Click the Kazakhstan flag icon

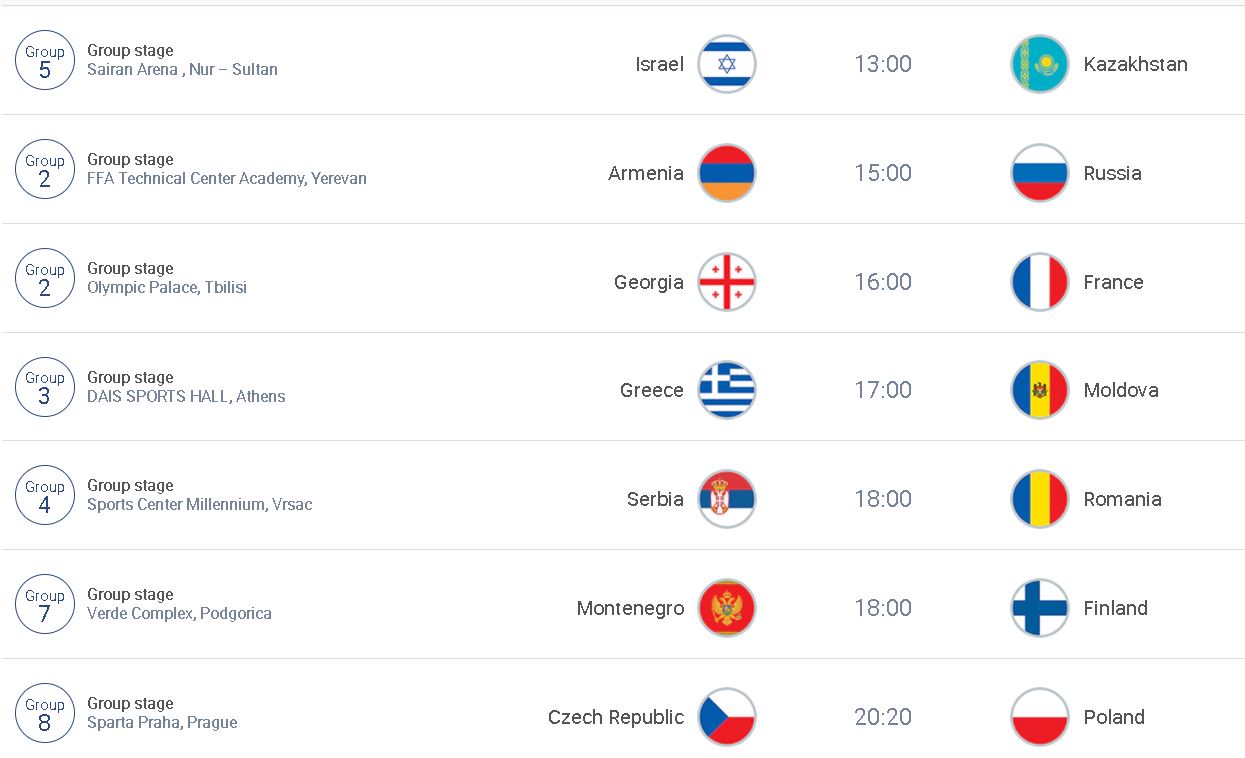pyautogui.click(x=1040, y=64)
